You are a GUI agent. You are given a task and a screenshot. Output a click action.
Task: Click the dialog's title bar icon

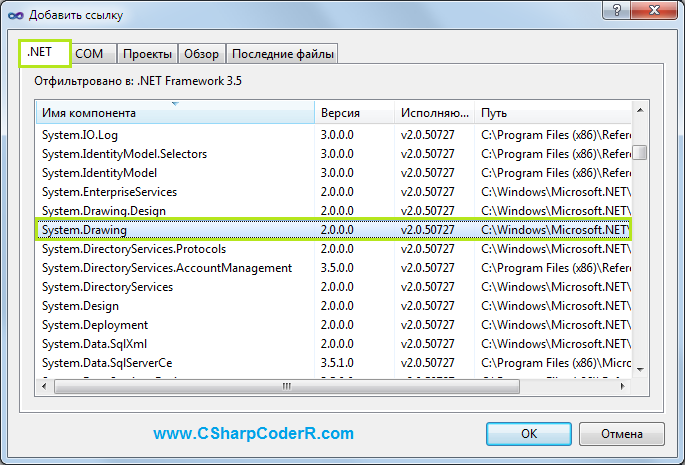pos(15,15)
